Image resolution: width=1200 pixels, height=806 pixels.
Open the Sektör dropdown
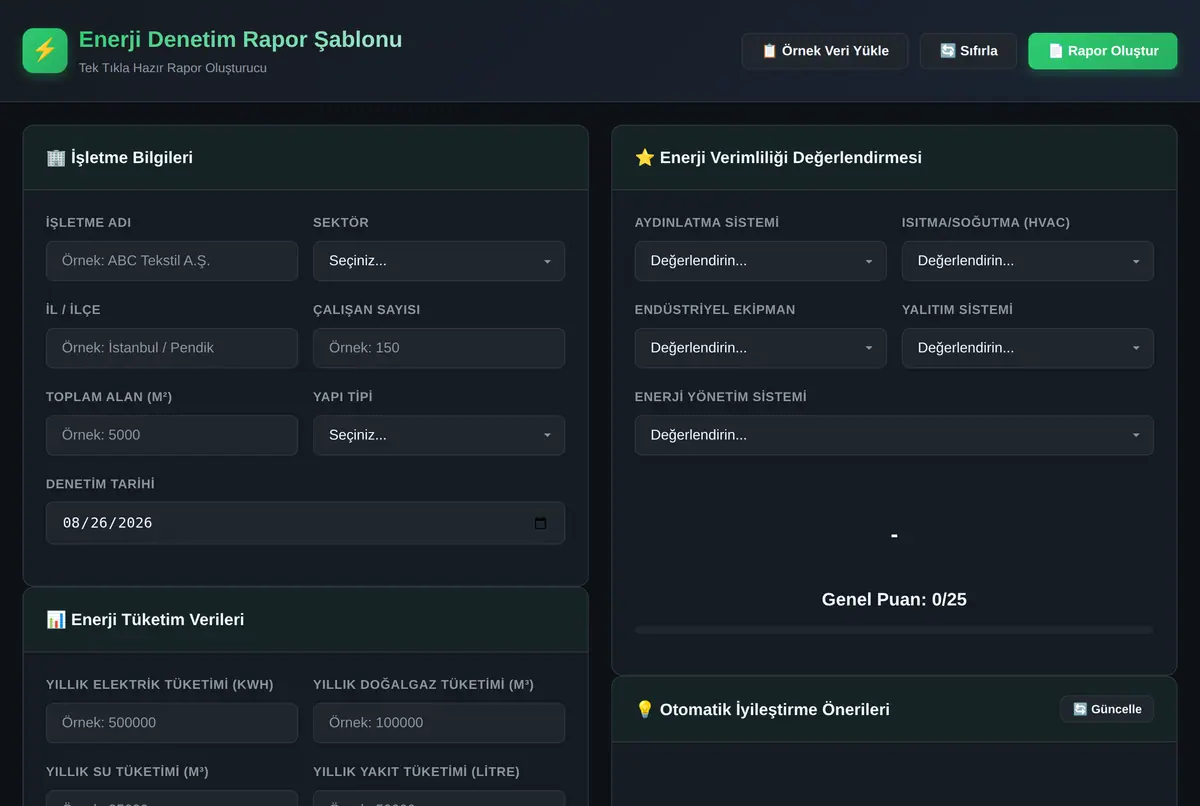click(x=439, y=261)
